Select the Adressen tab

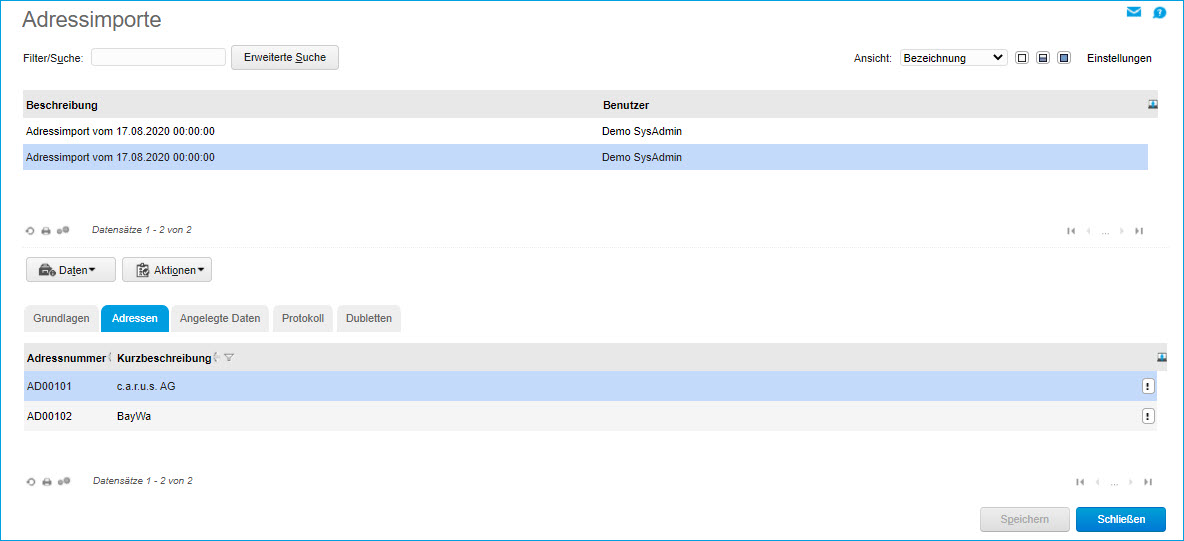tap(134, 319)
